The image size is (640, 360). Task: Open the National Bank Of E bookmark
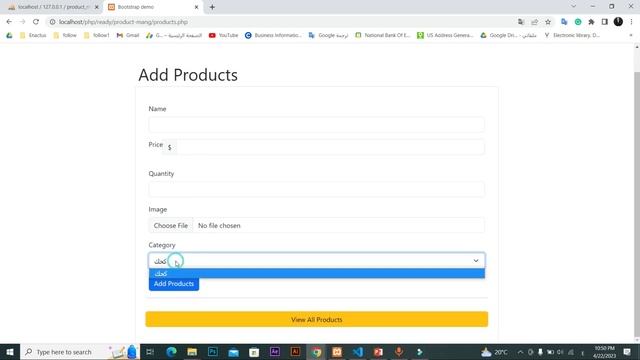point(382,36)
